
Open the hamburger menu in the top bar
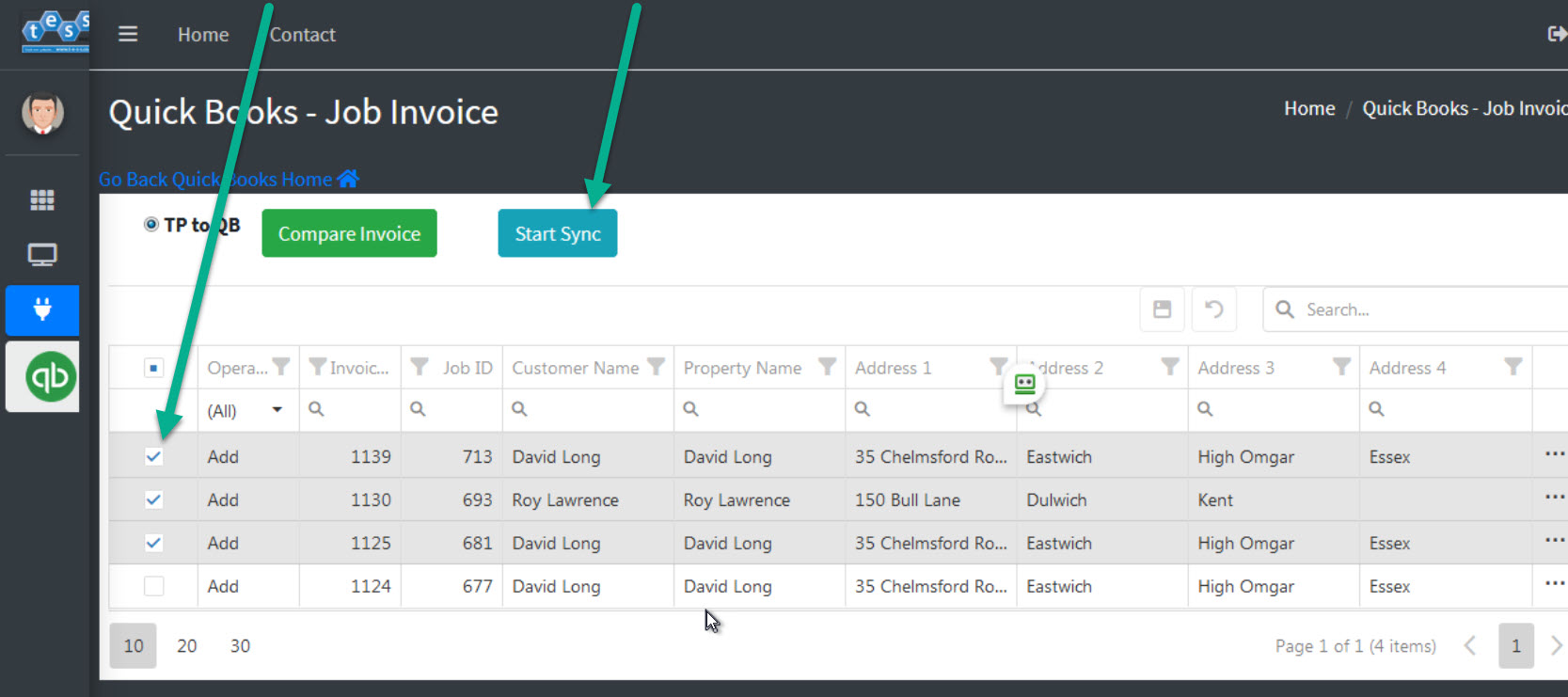coord(128,35)
